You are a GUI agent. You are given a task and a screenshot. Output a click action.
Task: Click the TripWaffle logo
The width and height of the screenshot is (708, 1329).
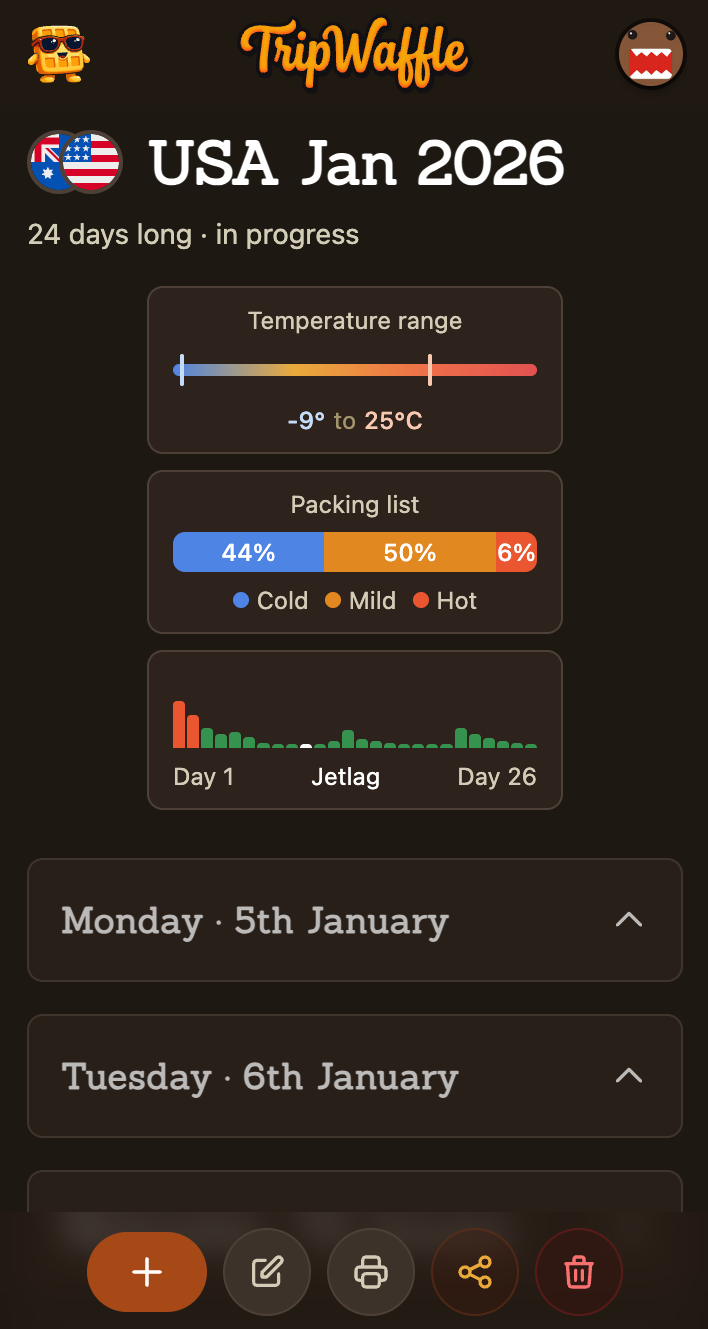coord(354,53)
